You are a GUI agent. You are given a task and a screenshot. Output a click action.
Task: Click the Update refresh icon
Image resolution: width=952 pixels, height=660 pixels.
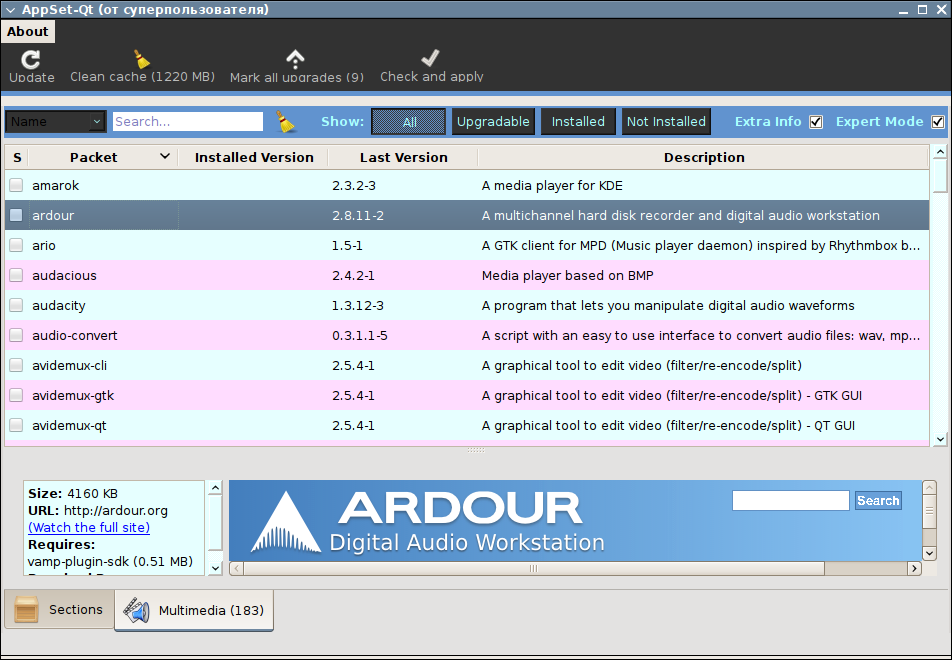pyautogui.click(x=30, y=60)
